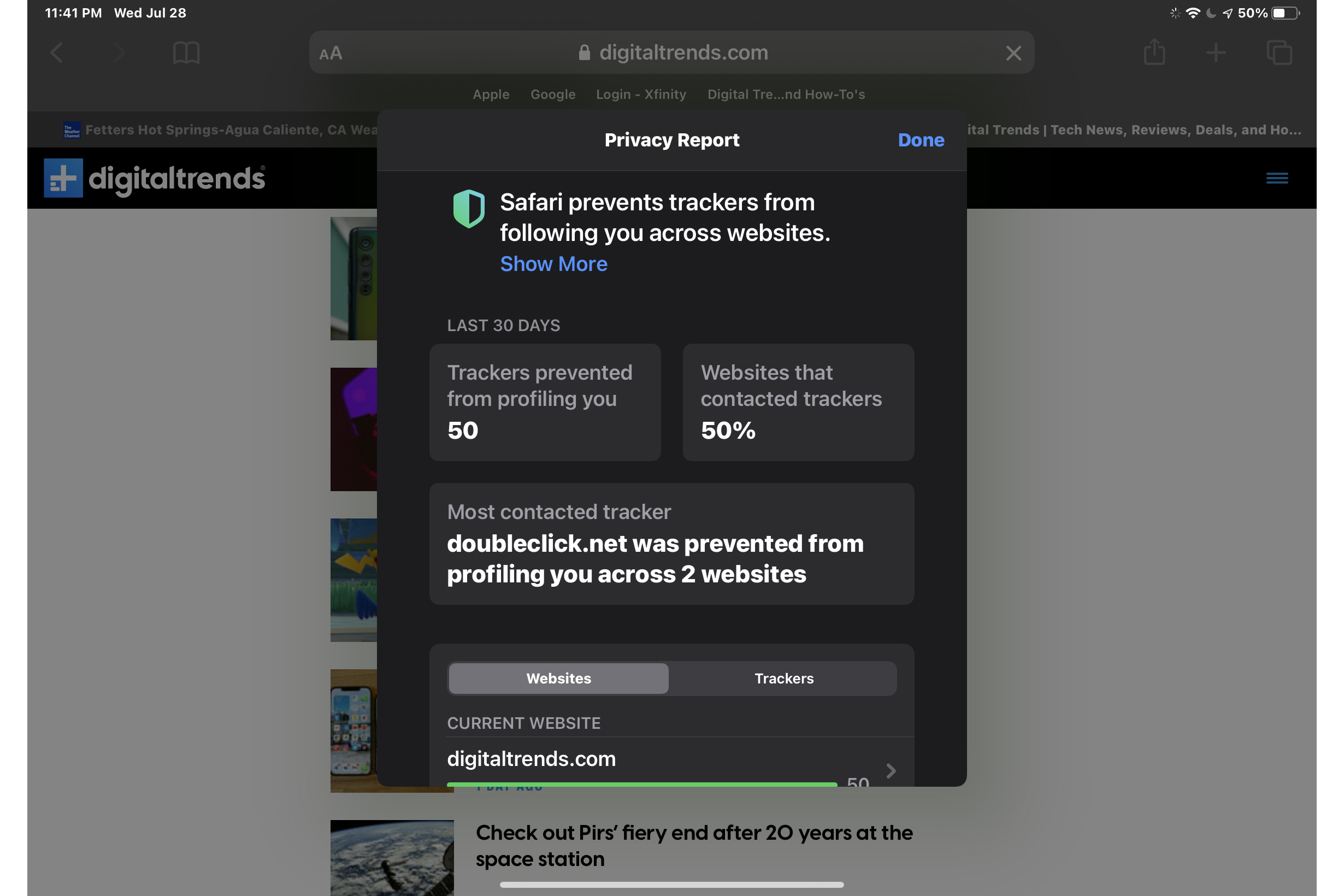
Task: Click the digitaltrends.com address field
Action: pos(671,52)
